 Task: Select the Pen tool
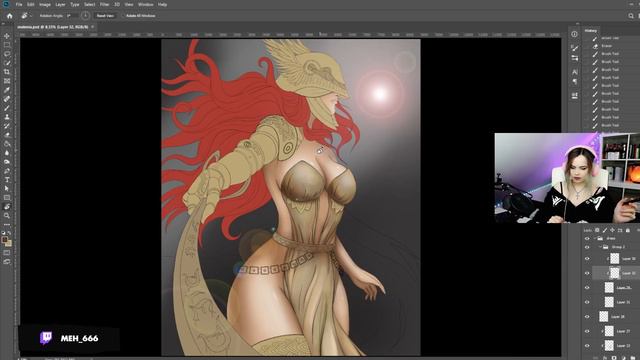pos(7,171)
